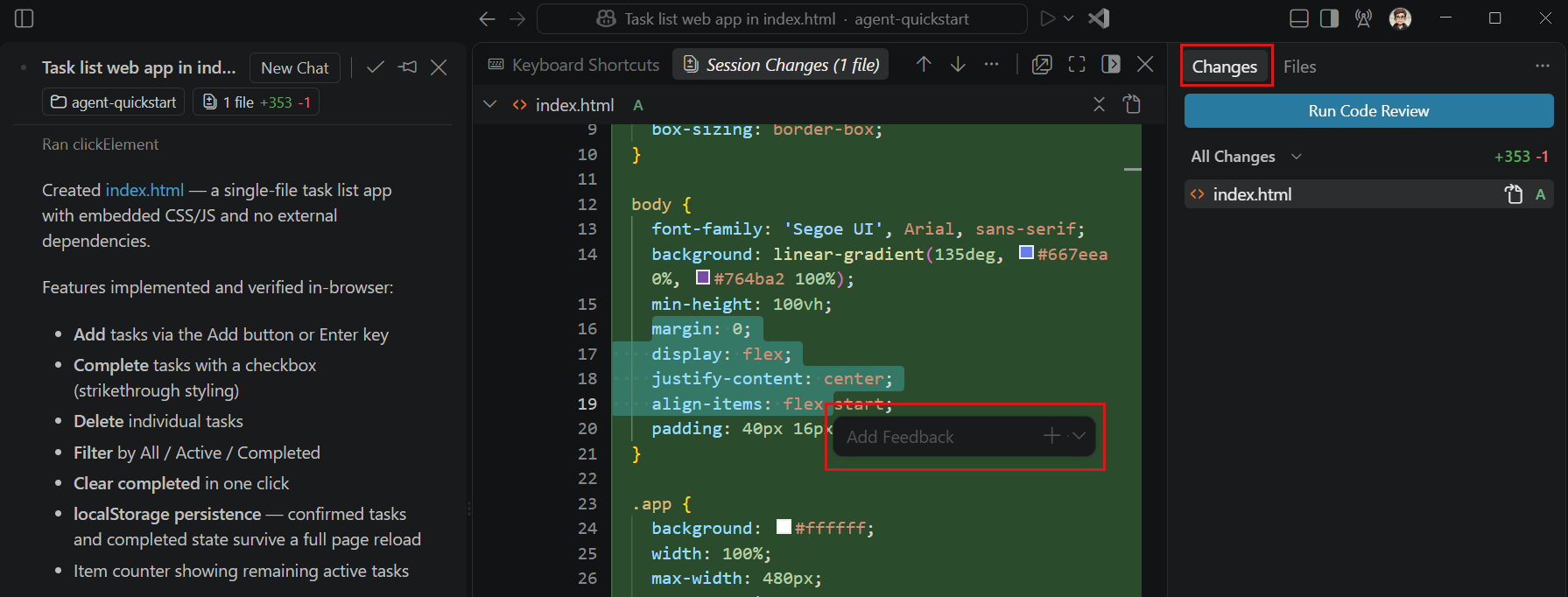Click the plus icon in Add Feedback box

coord(1052,436)
